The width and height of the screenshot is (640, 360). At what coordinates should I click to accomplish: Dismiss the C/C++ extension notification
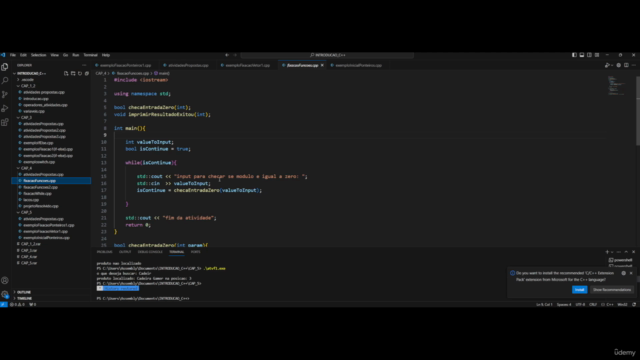(631, 273)
